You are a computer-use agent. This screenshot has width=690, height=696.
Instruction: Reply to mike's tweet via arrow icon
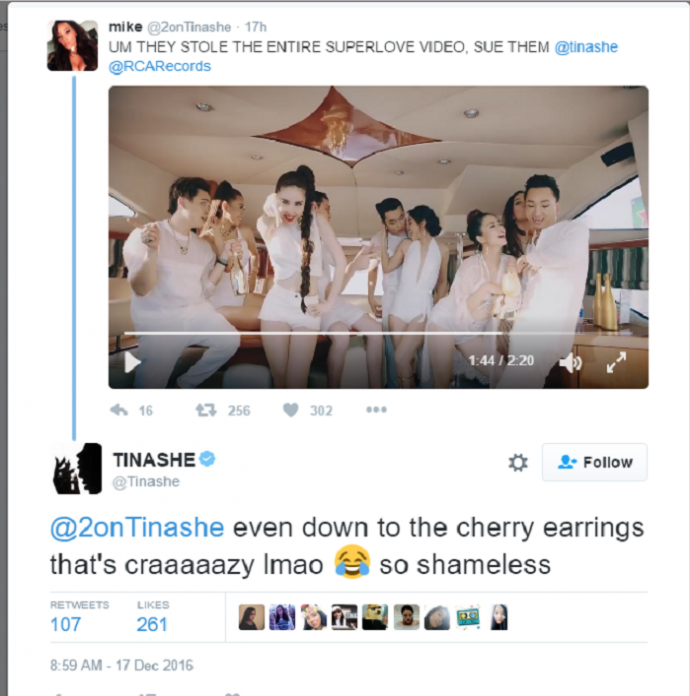[x=119, y=410]
